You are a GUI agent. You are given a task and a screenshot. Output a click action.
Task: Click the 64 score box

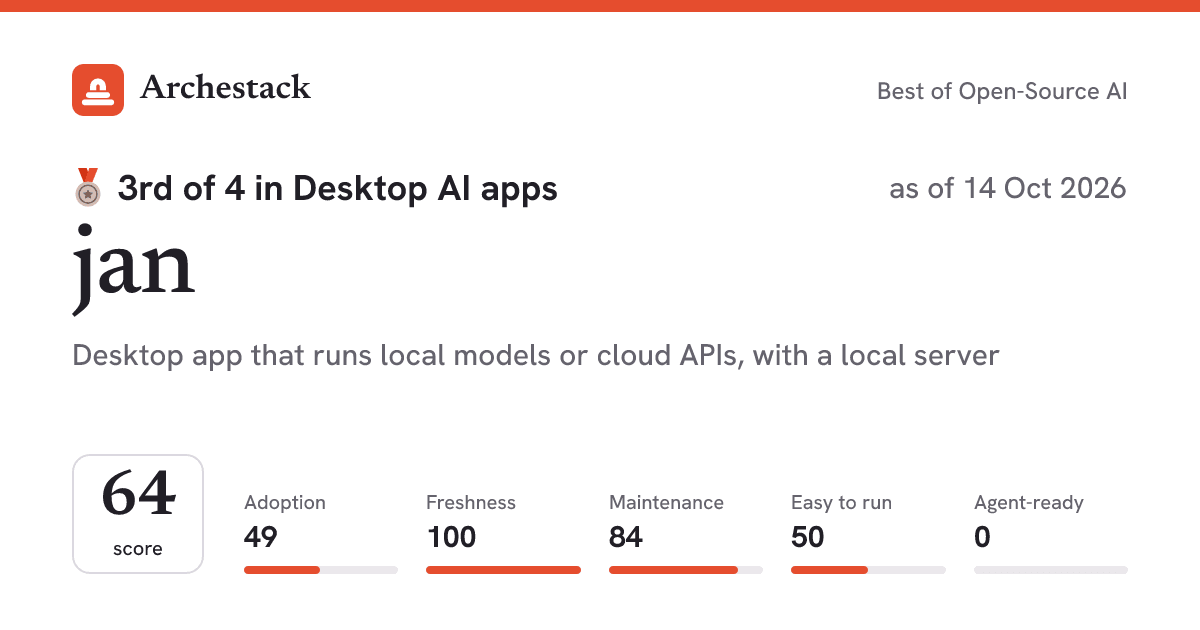pos(138,514)
